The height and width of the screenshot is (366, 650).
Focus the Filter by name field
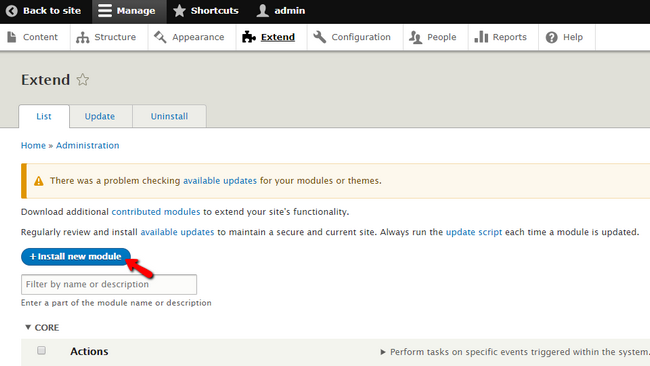(x=109, y=284)
